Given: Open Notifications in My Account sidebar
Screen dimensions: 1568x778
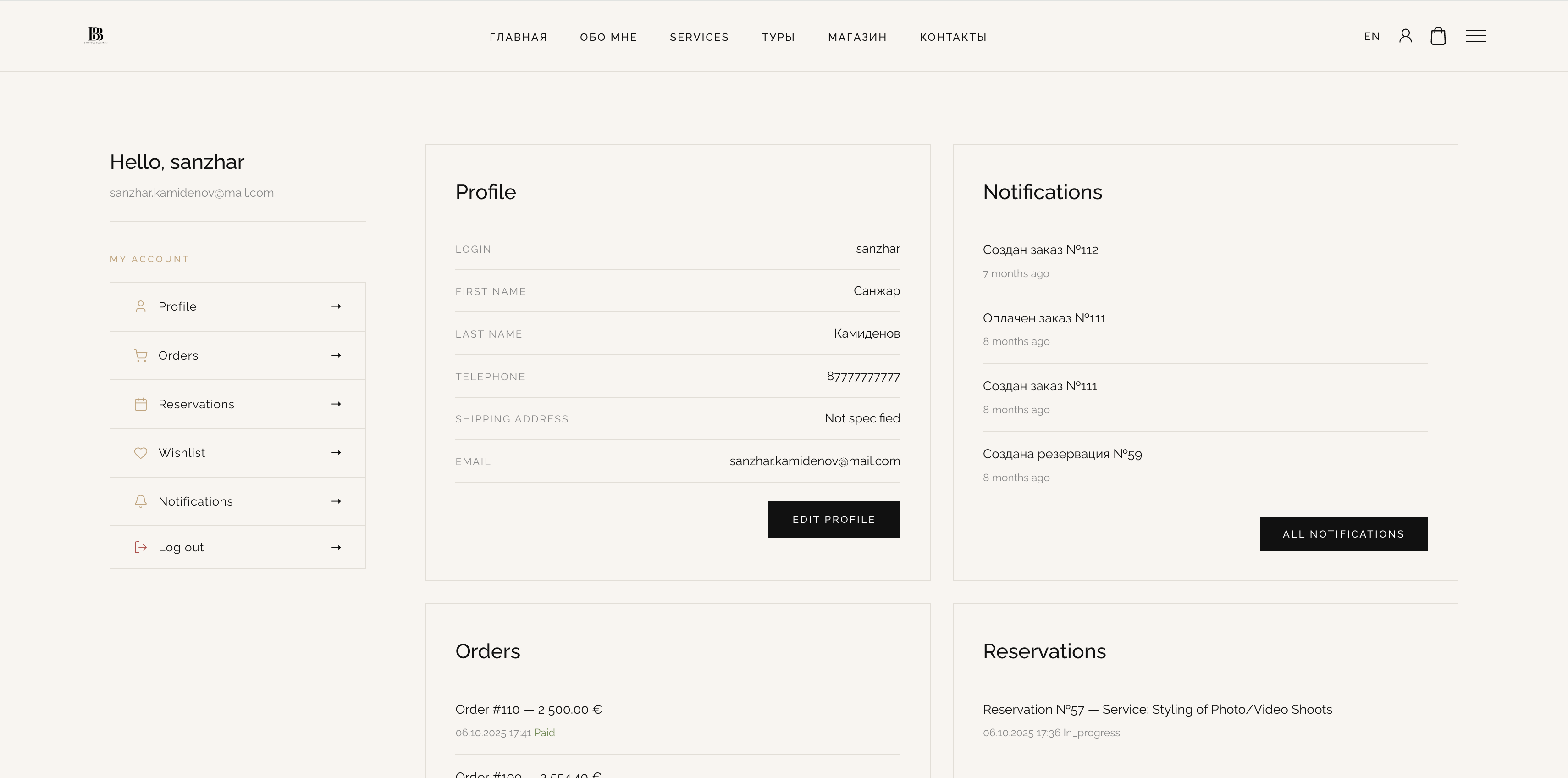Looking at the screenshot, I should [x=237, y=501].
